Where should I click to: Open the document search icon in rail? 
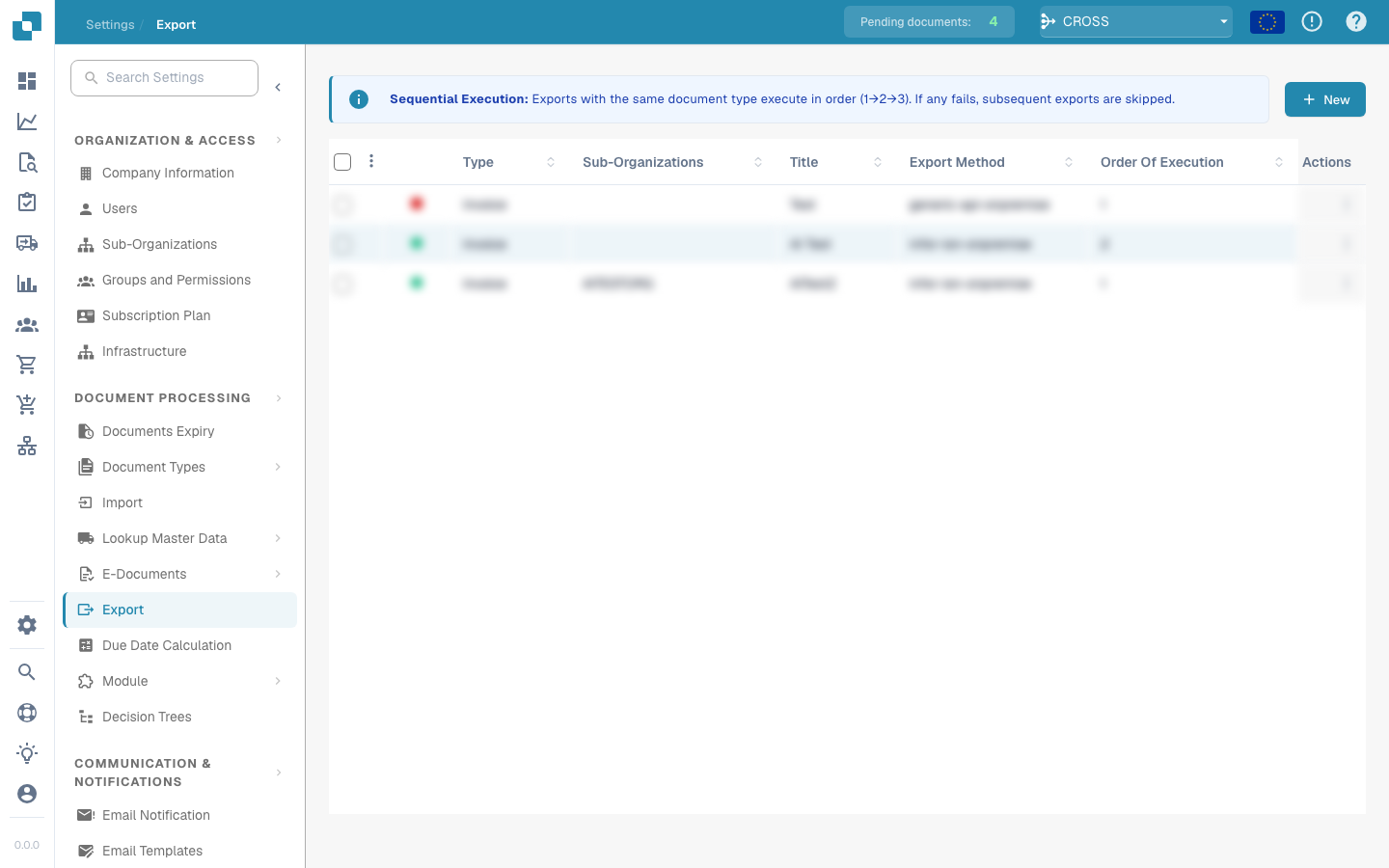[x=27, y=162]
